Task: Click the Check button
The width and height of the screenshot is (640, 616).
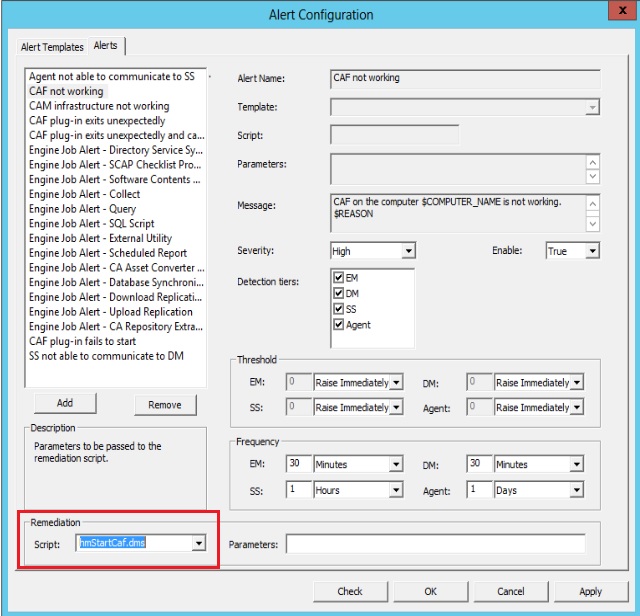Action: point(350,591)
